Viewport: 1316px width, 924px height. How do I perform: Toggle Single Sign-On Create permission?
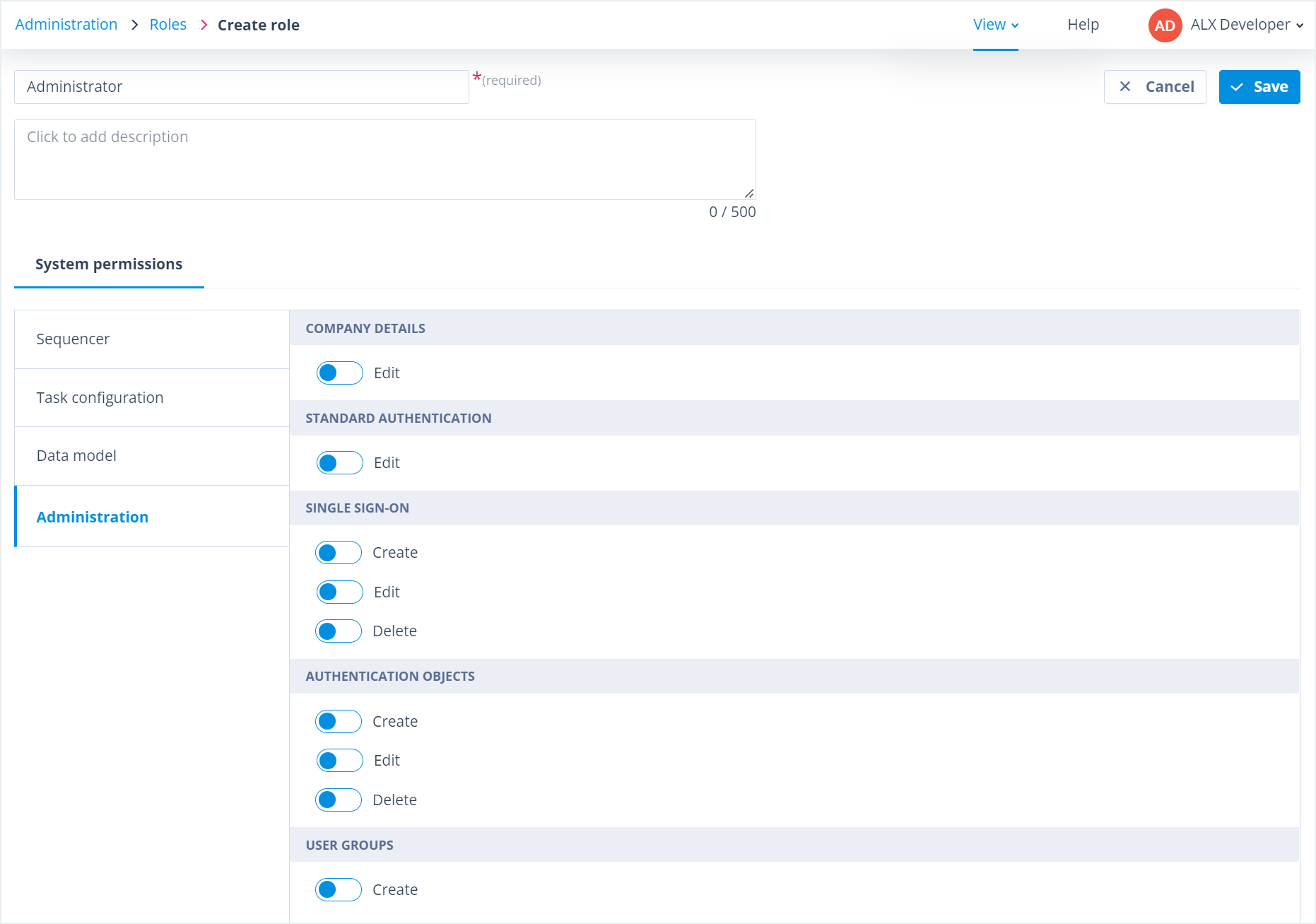pos(339,552)
